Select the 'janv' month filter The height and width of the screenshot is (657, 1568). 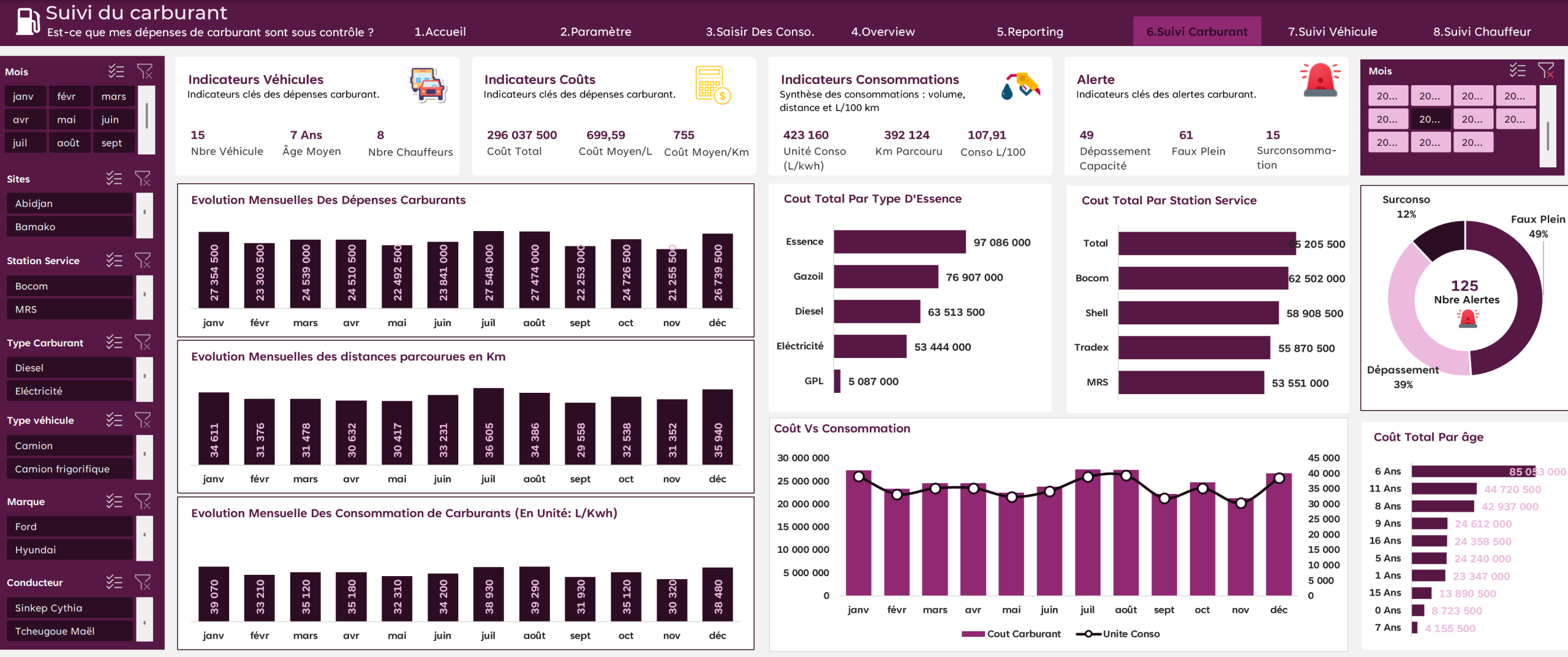(x=25, y=96)
